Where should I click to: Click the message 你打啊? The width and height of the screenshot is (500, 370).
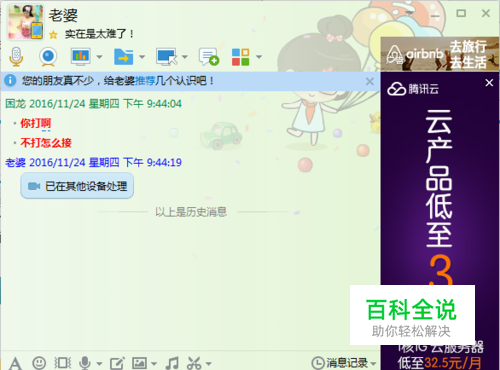(36, 123)
